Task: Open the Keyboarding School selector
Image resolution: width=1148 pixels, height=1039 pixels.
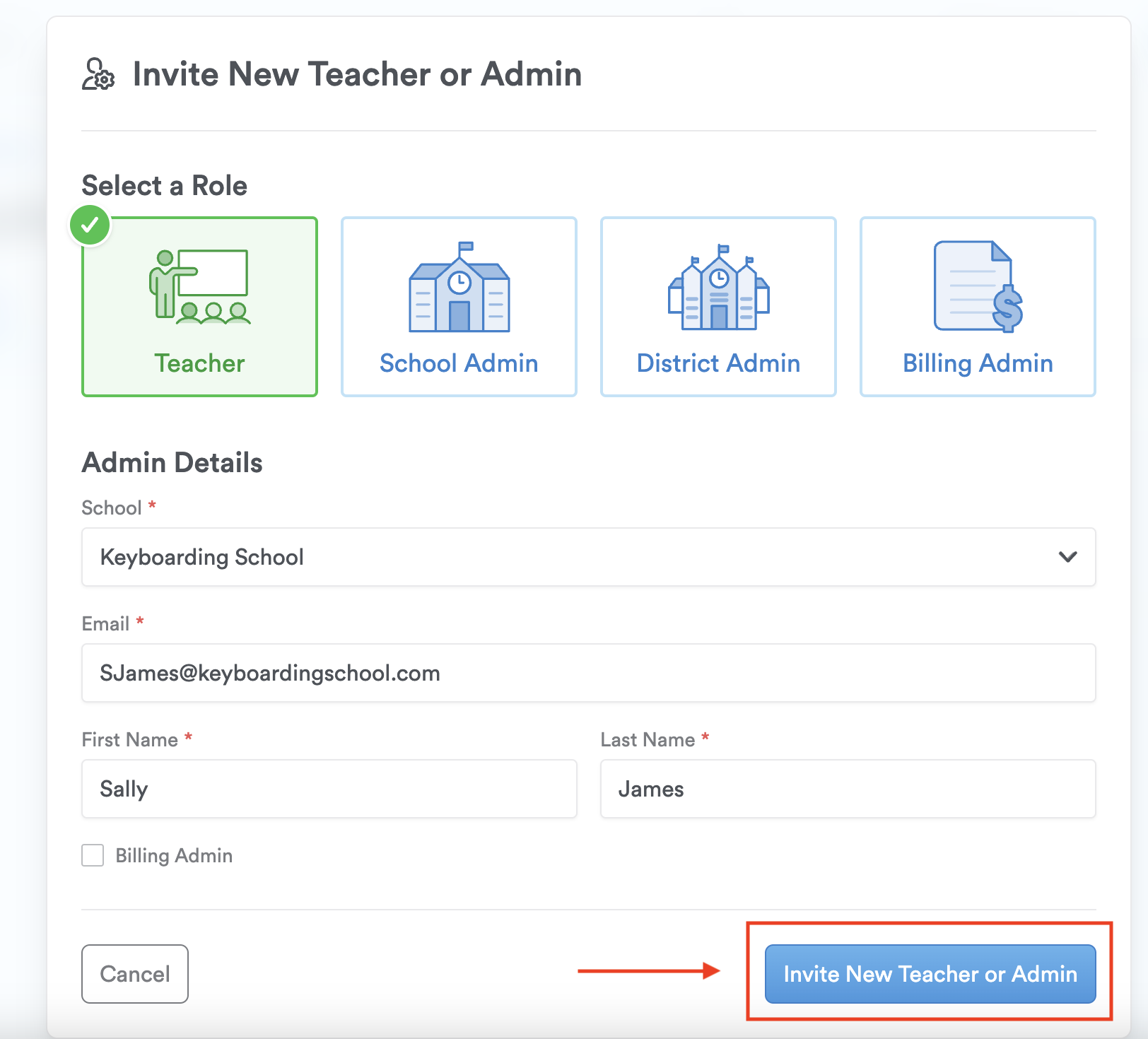Action: click(566, 557)
